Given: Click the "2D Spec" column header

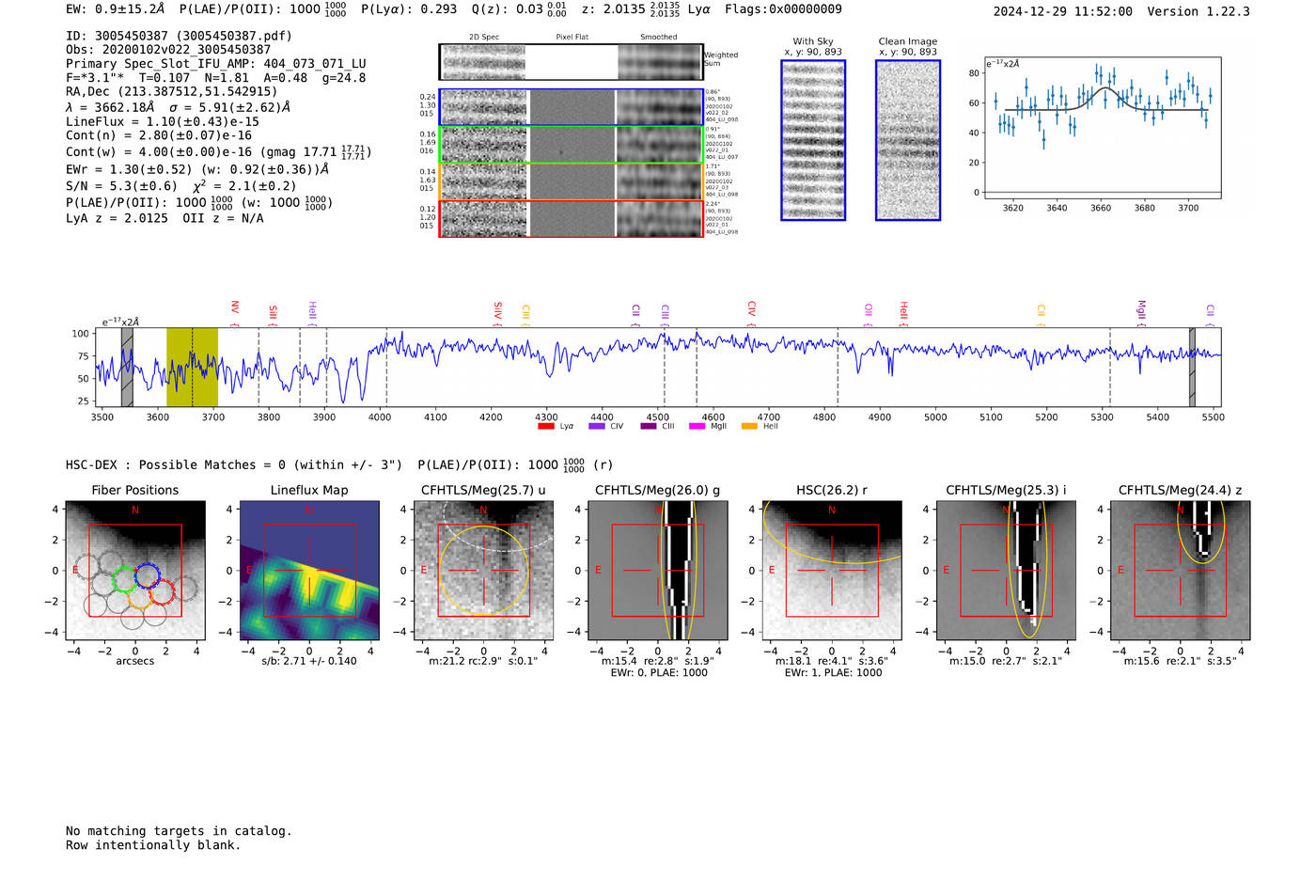Looking at the screenshot, I should click(484, 38).
